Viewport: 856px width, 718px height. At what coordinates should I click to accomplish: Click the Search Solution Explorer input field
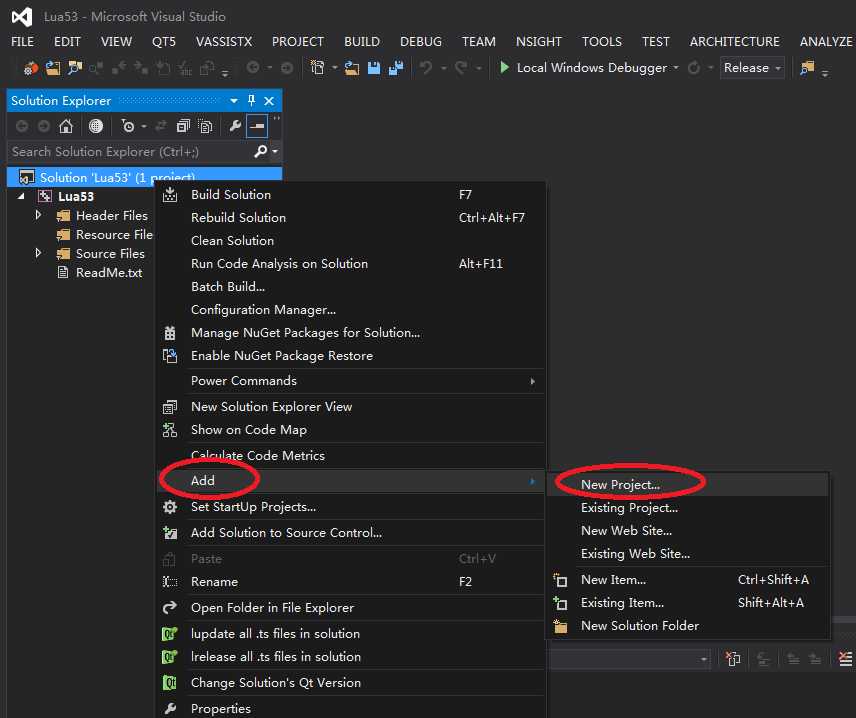click(130, 151)
